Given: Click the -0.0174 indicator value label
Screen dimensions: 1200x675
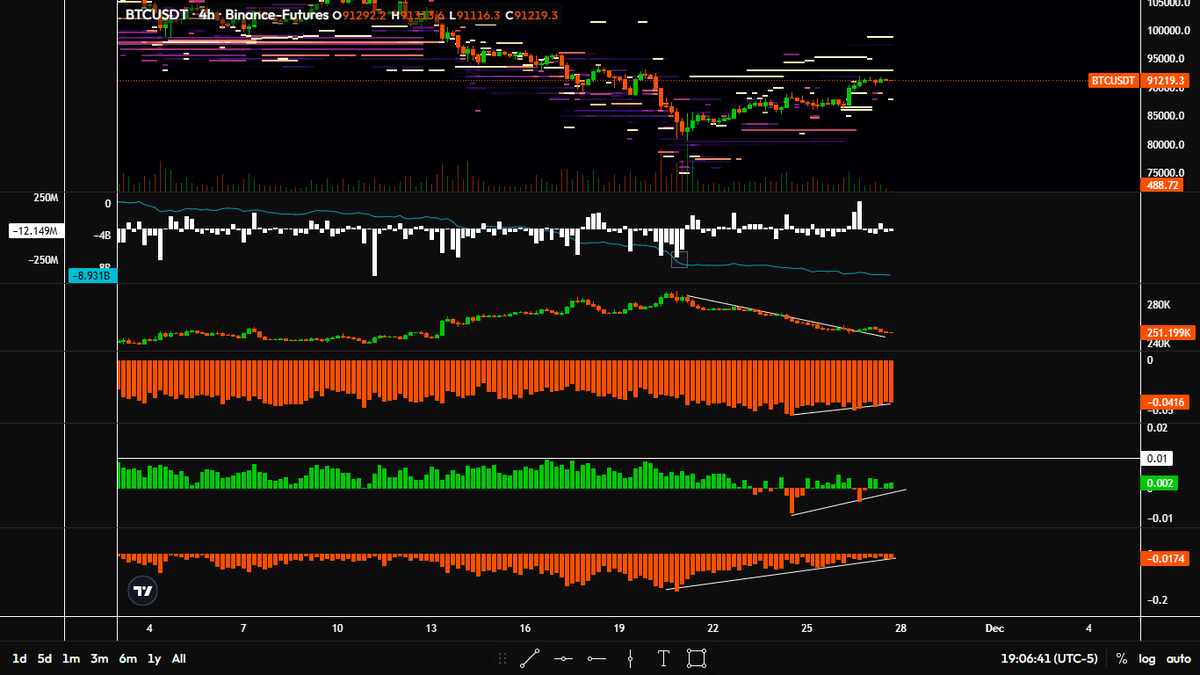Looking at the screenshot, I should click(1164, 559).
